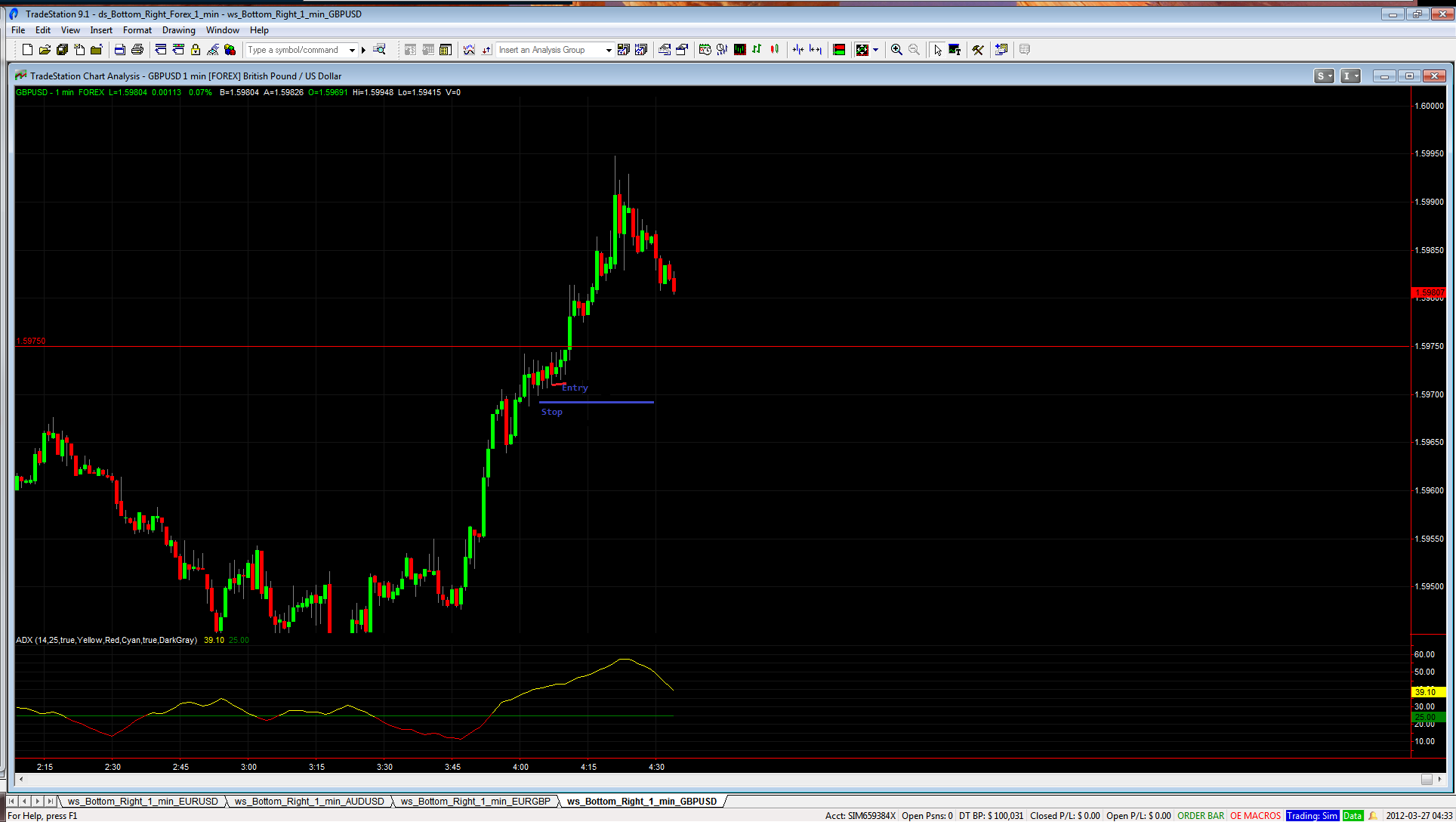Image resolution: width=1456 pixels, height=822 pixels.
Task: Click the green 25.00 ADX level marker
Action: click(x=1427, y=717)
